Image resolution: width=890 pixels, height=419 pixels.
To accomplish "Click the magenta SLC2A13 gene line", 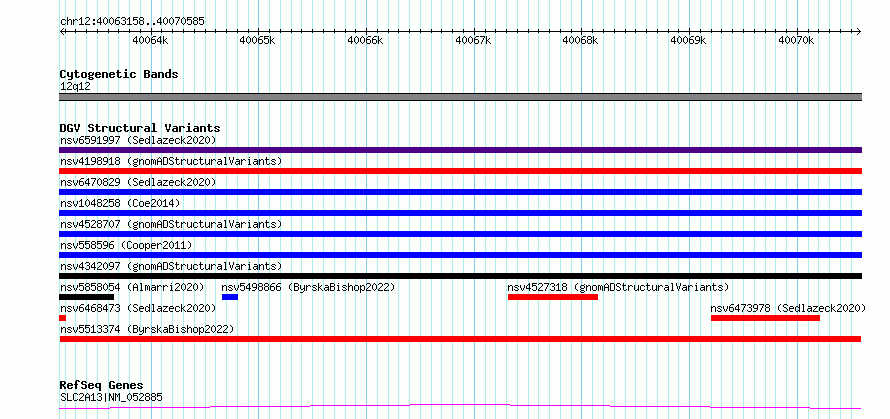I will point(460,406).
